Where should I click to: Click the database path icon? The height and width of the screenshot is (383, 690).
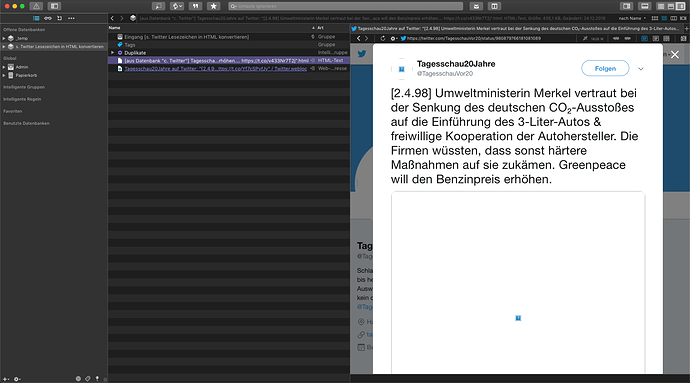[133, 18]
